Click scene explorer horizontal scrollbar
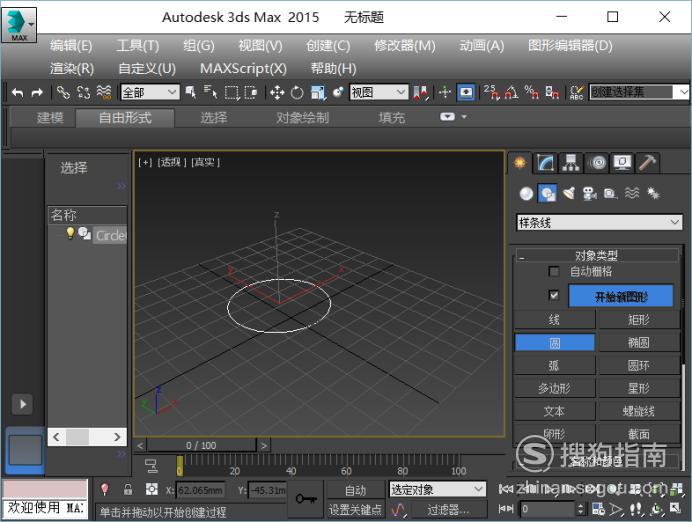The height and width of the screenshot is (522, 692). pyautogui.click(x=87, y=437)
